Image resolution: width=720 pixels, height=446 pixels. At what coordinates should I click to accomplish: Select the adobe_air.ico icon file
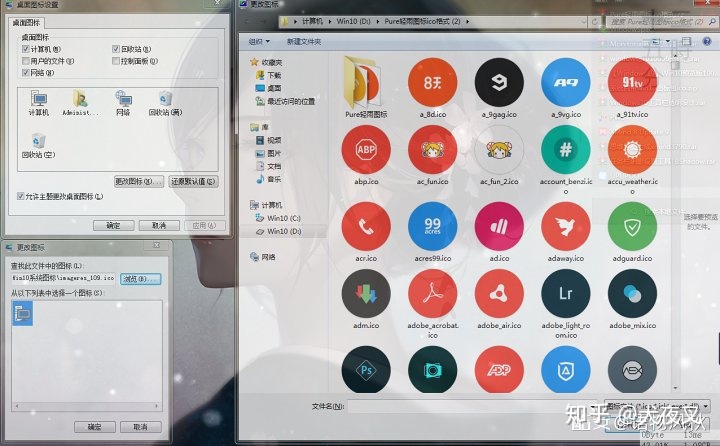pos(499,294)
